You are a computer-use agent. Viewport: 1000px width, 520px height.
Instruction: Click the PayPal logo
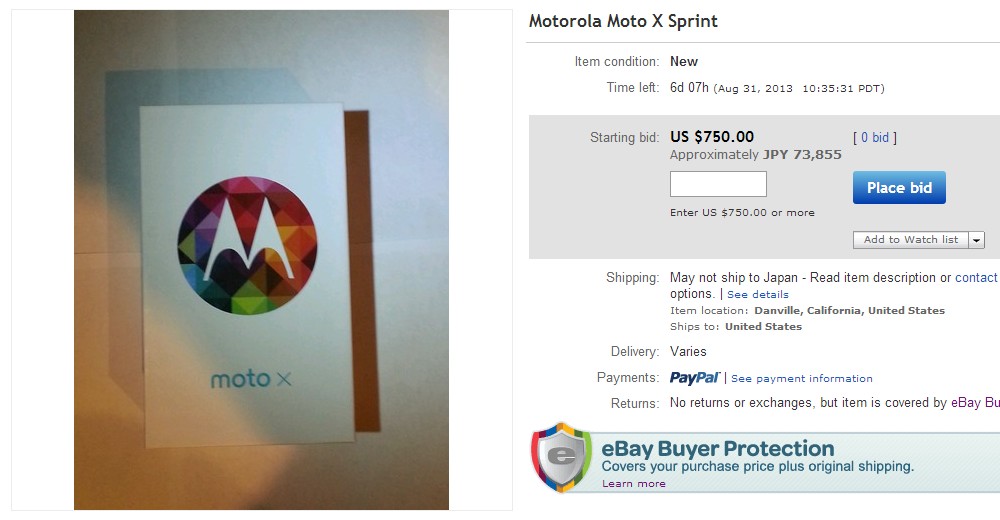(694, 378)
